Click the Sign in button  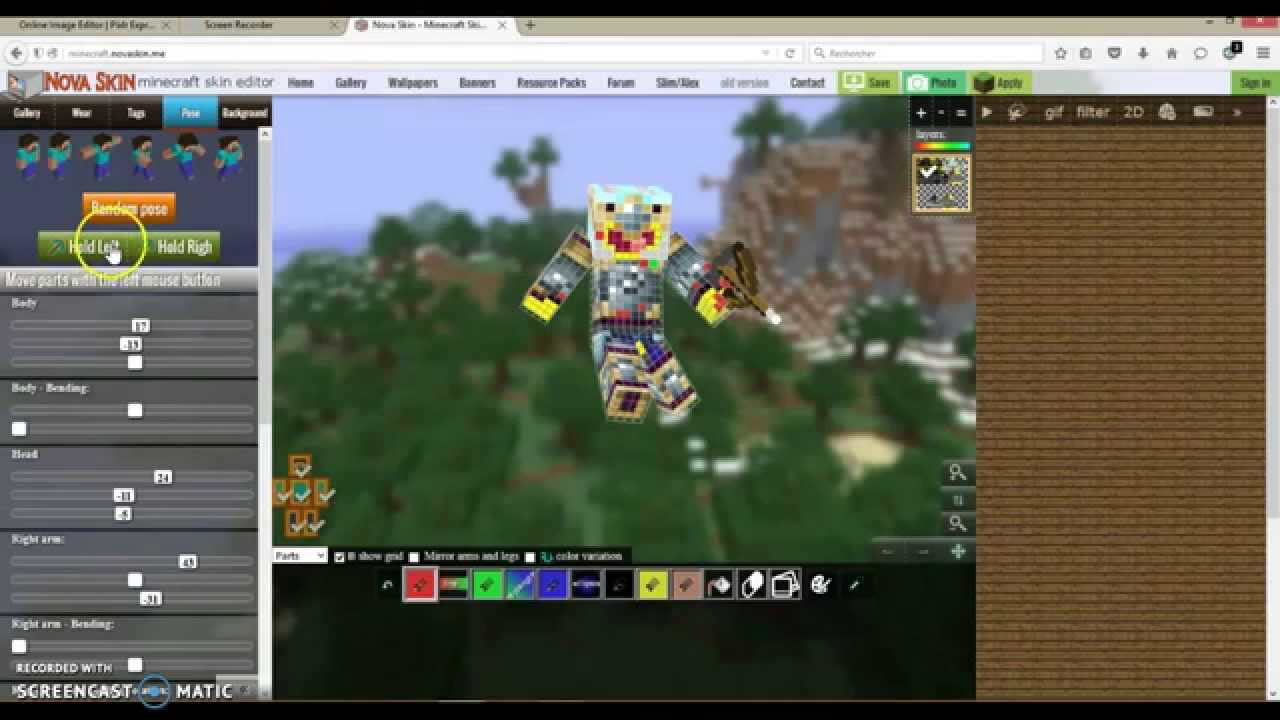tap(1255, 83)
